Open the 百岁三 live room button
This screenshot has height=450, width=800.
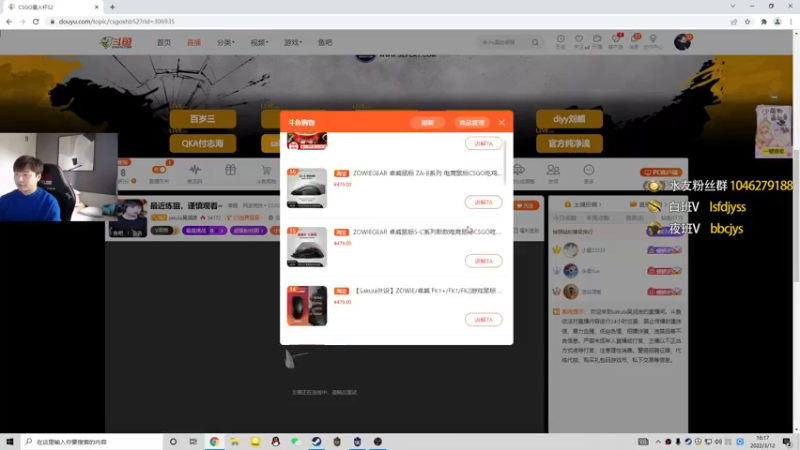203,119
